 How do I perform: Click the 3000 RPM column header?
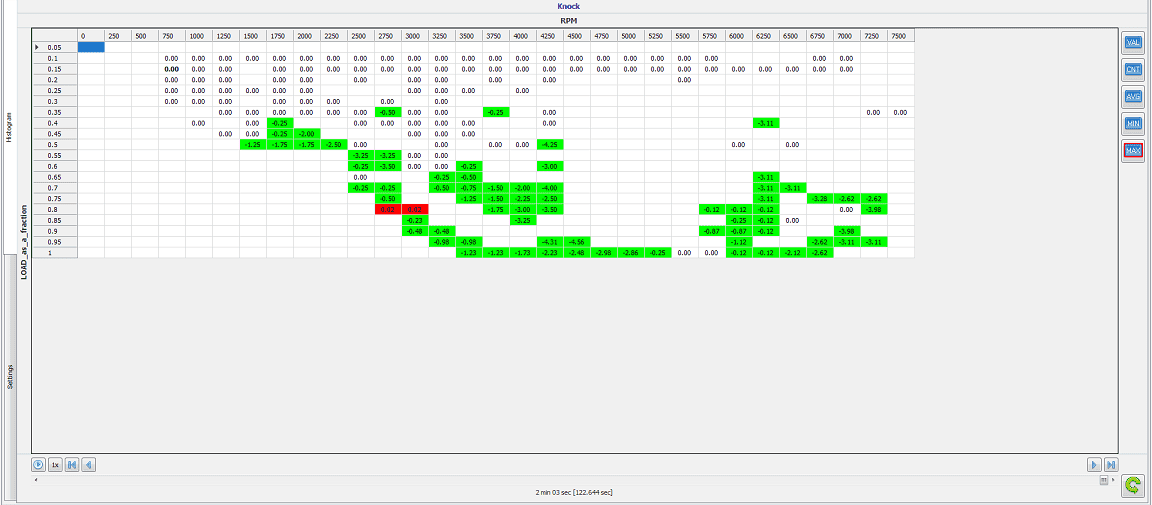point(414,35)
